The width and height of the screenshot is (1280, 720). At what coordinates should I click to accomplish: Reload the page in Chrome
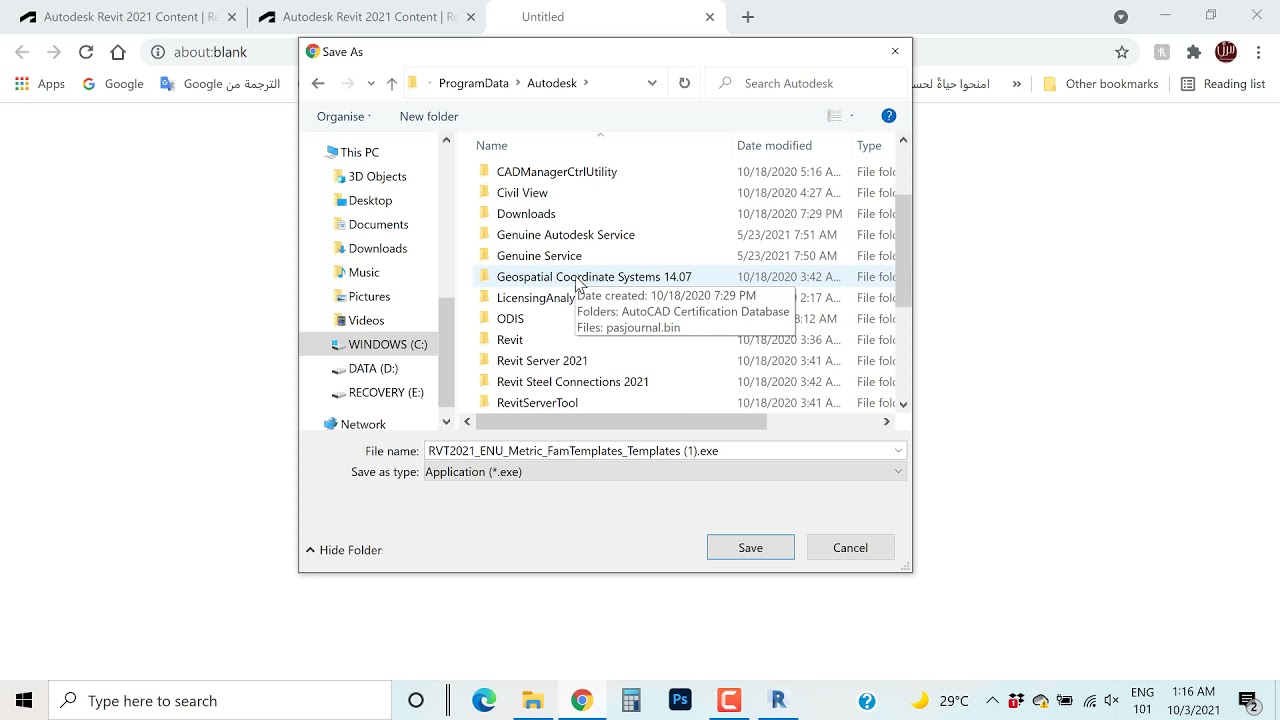point(86,52)
